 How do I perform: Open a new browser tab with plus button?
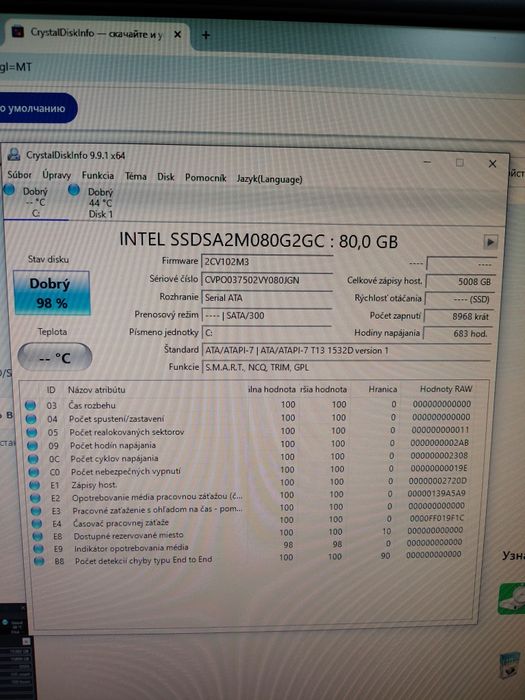(x=206, y=35)
